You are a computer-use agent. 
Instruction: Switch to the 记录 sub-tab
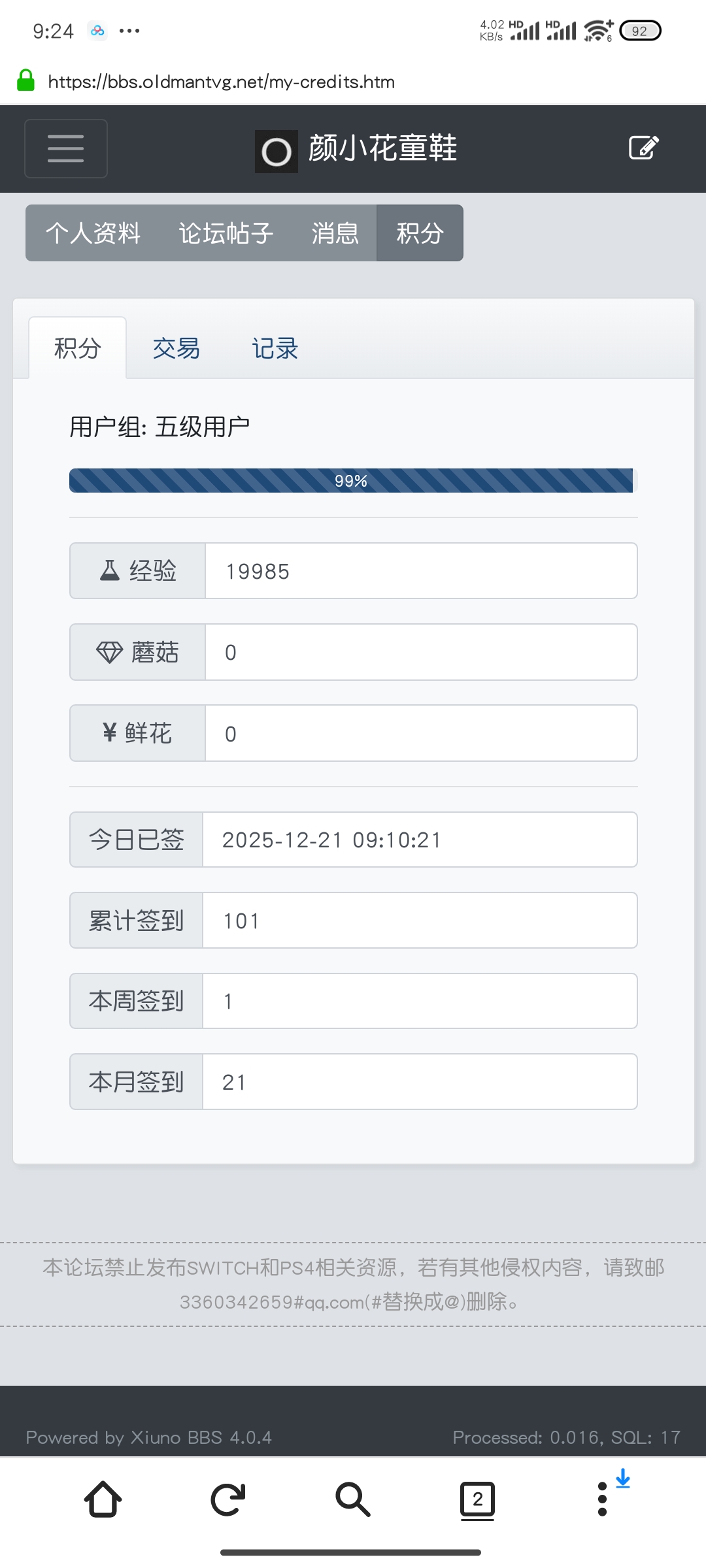coord(275,348)
